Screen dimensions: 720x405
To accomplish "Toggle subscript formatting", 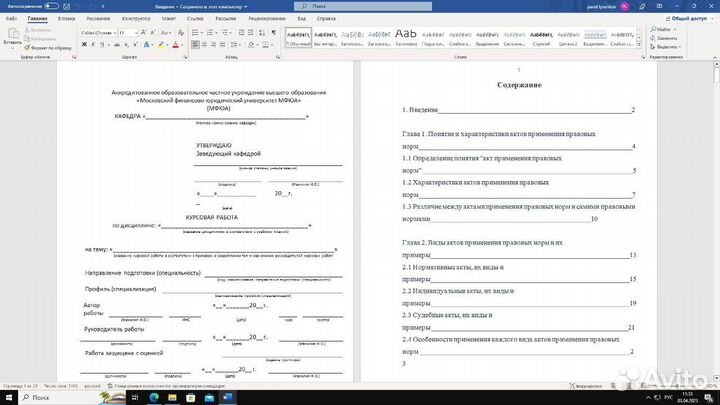I will 126,45.
